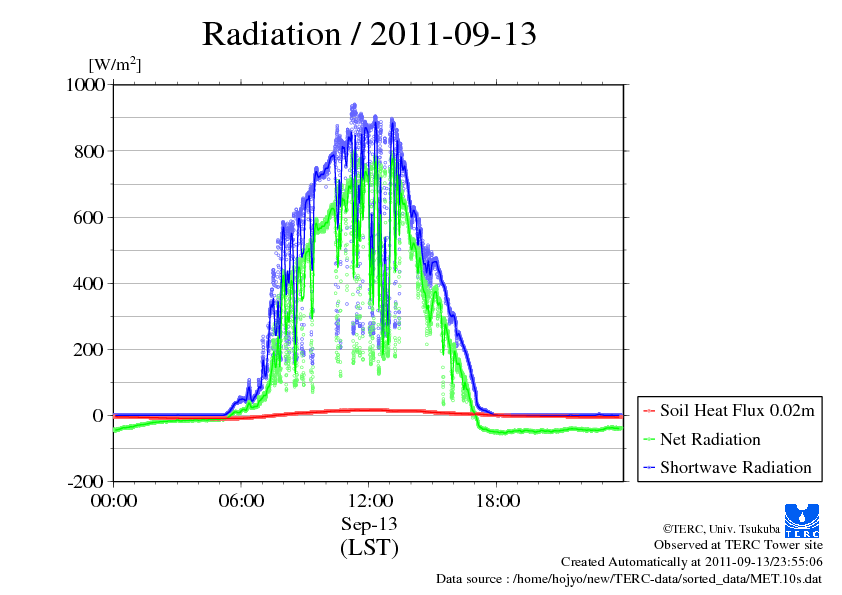The image size is (842, 595).
Task: Click the 12:00 x-axis time label
Action: 369,501
